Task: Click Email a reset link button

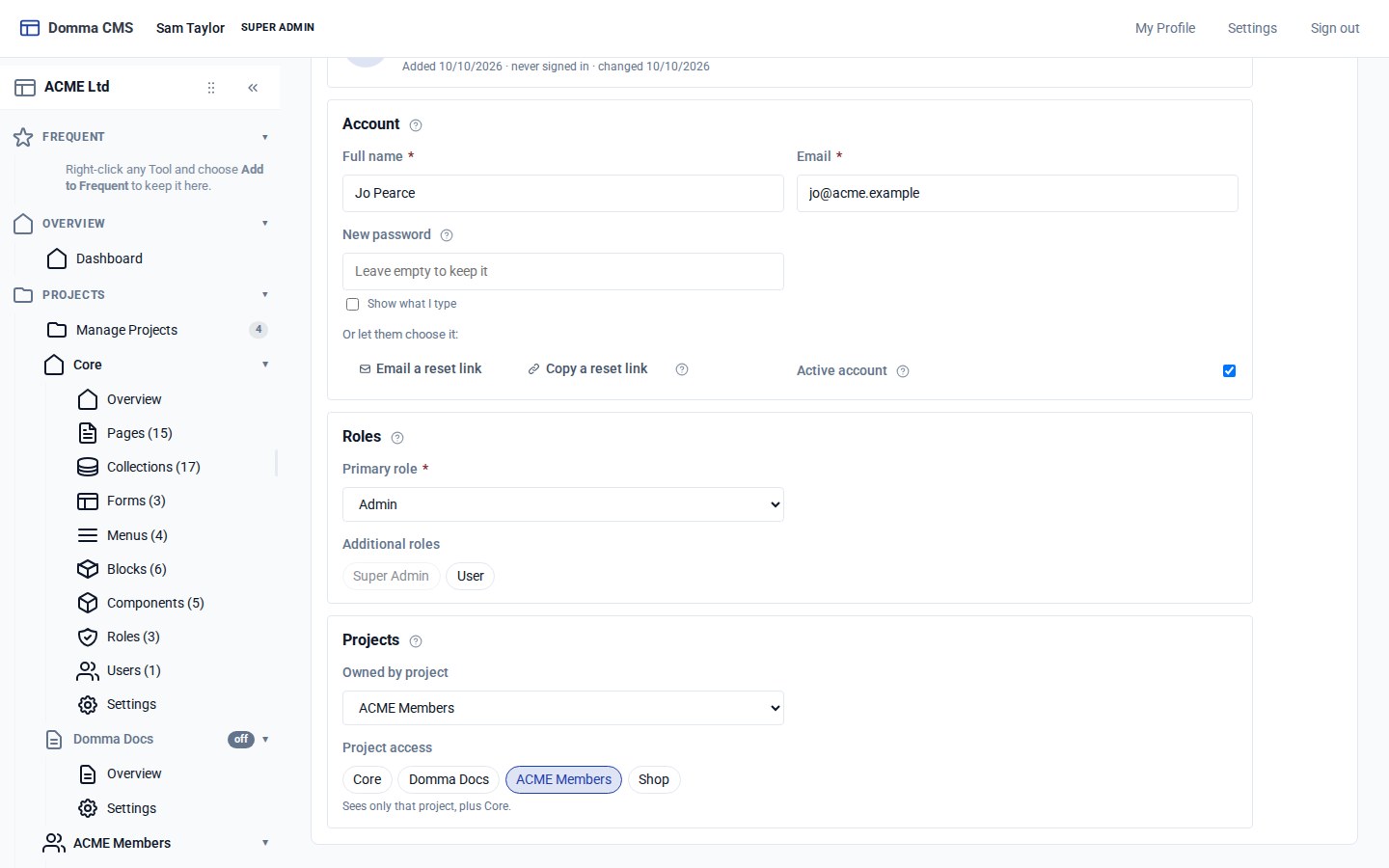Action: coord(421,368)
